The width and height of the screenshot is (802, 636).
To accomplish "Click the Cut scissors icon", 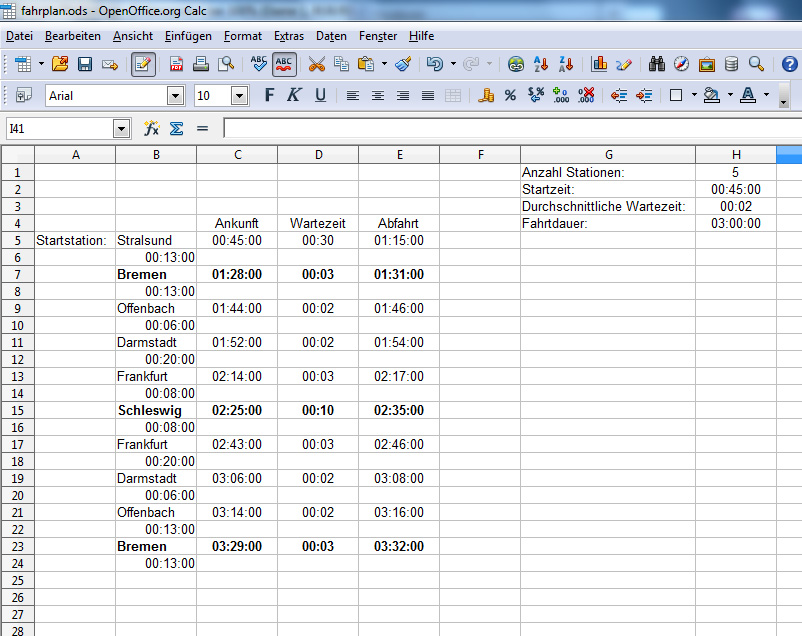I will (316, 64).
